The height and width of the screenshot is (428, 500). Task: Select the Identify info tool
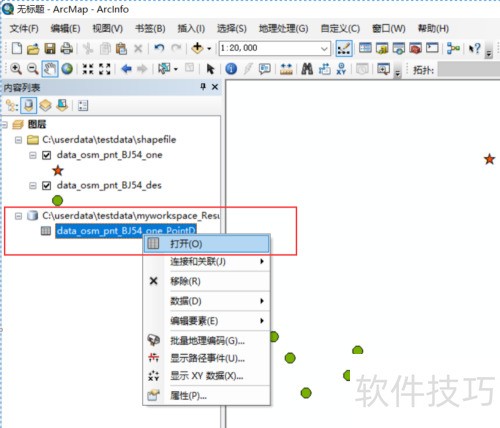click(231, 69)
